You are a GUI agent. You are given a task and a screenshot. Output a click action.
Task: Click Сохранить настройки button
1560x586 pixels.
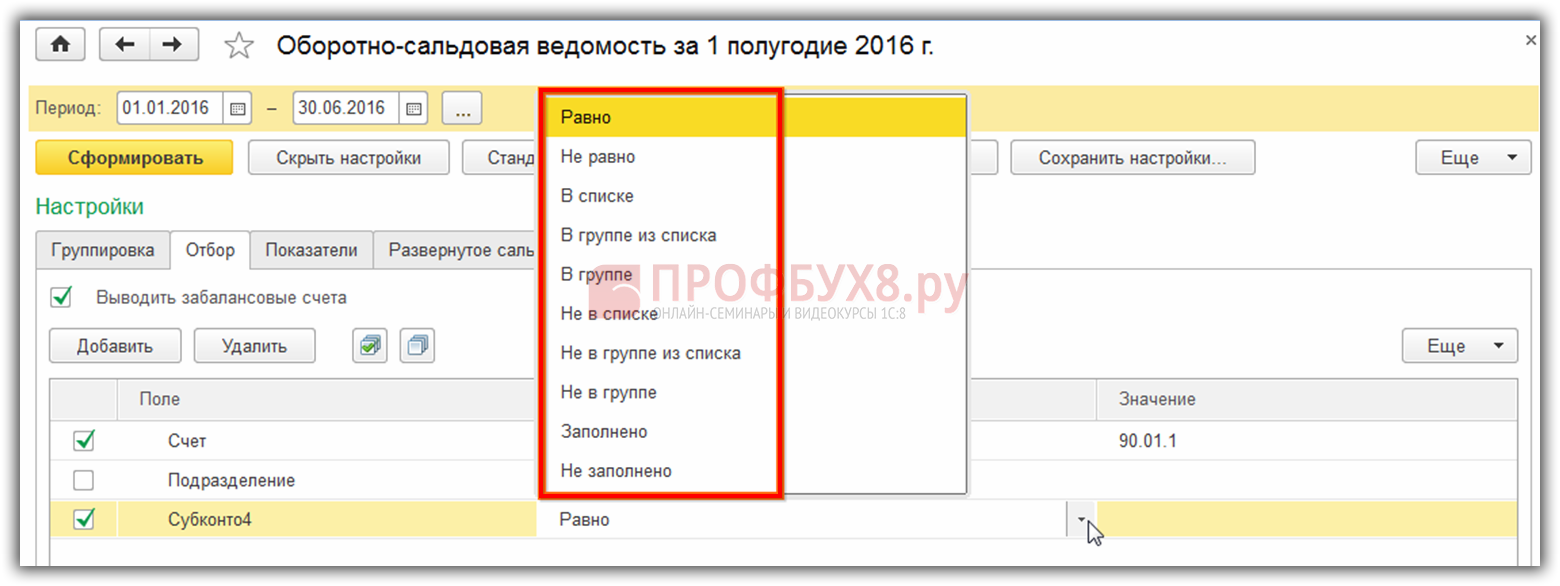click(x=1133, y=158)
